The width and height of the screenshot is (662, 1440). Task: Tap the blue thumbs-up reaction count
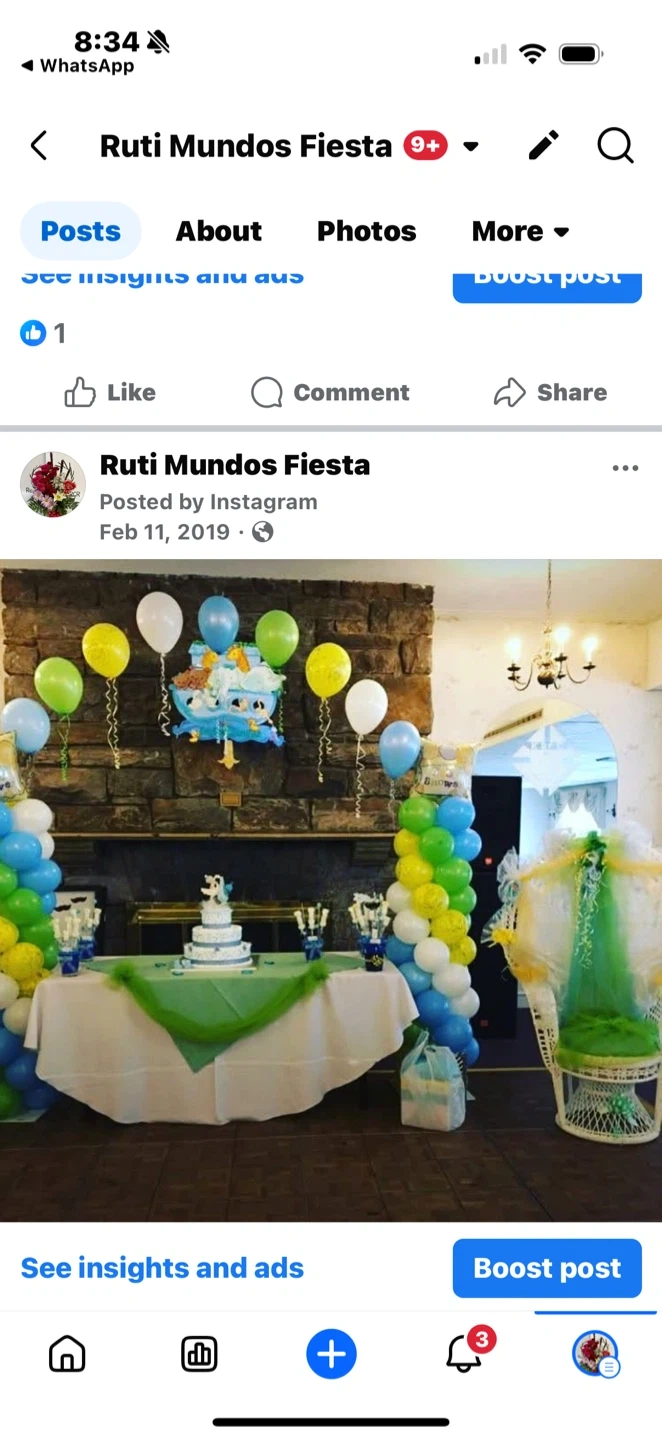43,333
